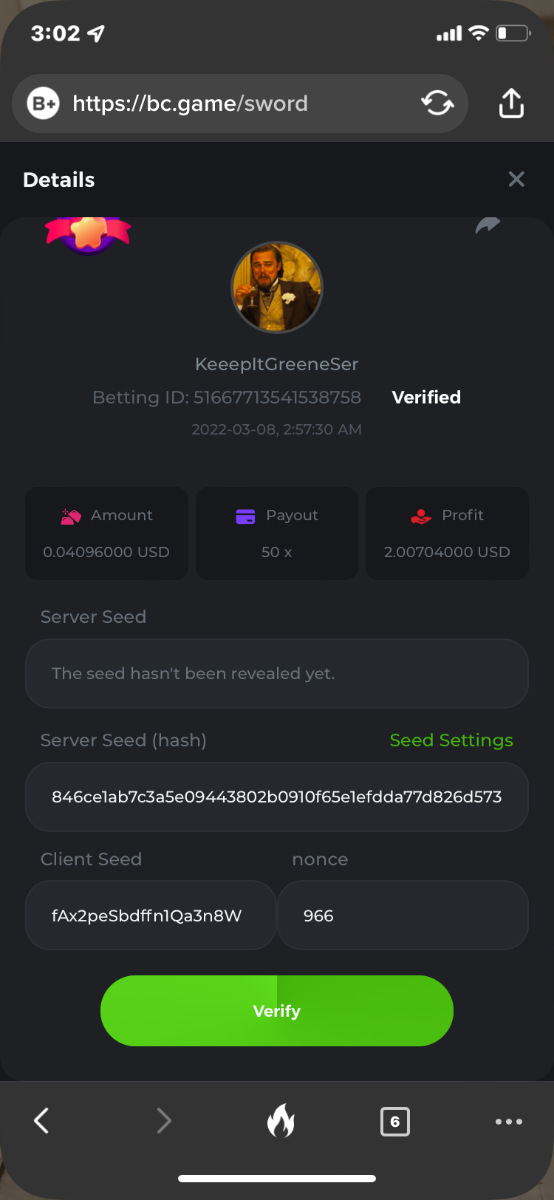The width and height of the screenshot is (554, 1200).
Task: Open the tab switcher showing 6 tabs
Action: (x=395, y=1122)
